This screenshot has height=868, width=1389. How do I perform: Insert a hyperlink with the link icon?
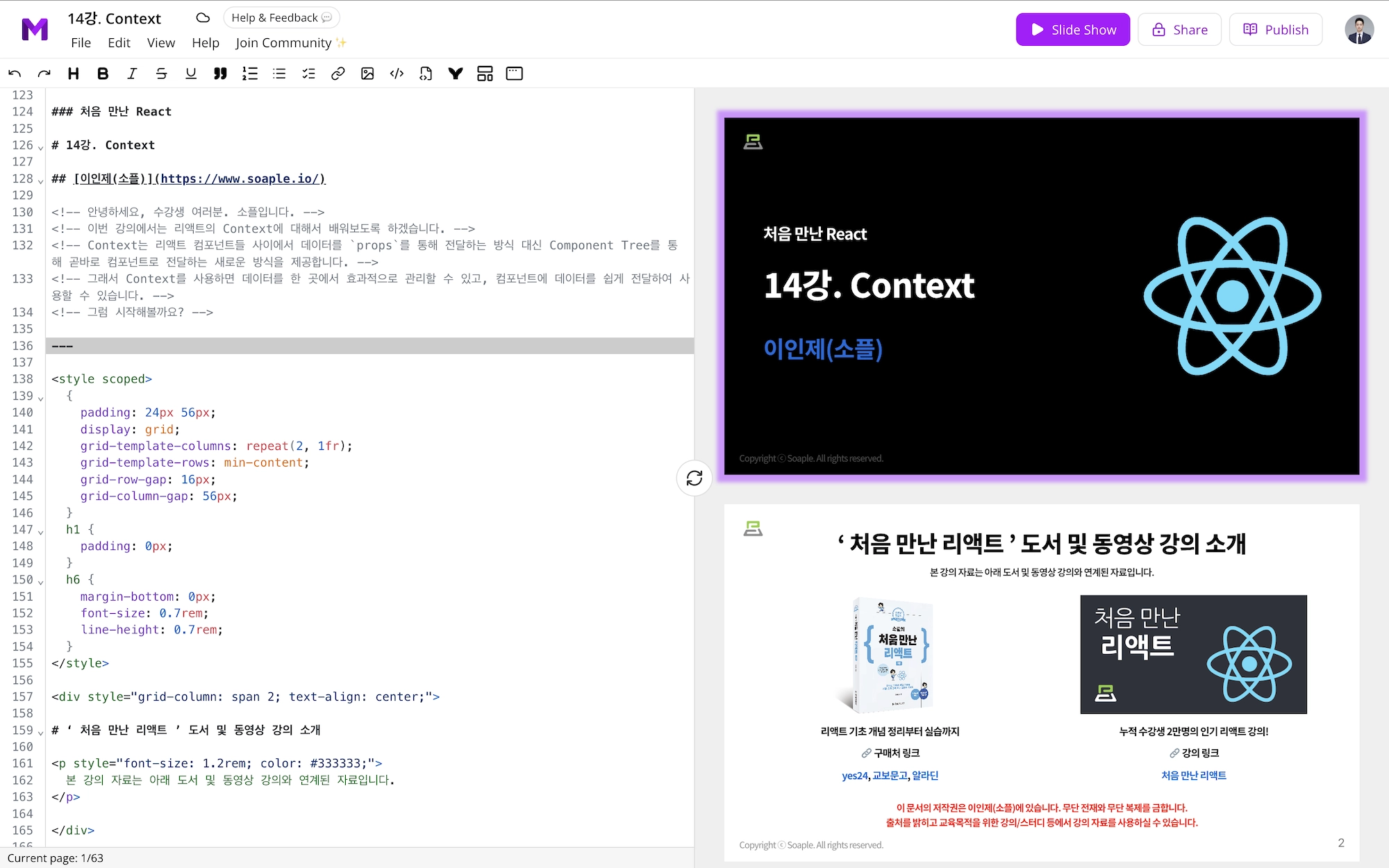(338, 74)
